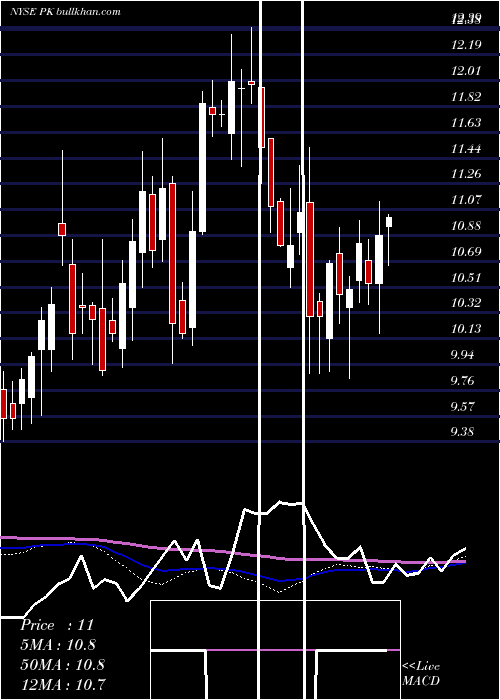The image size is (500, 700).
Task: Click the 12.19 price axis label
Action: click(x=467, y=45)
